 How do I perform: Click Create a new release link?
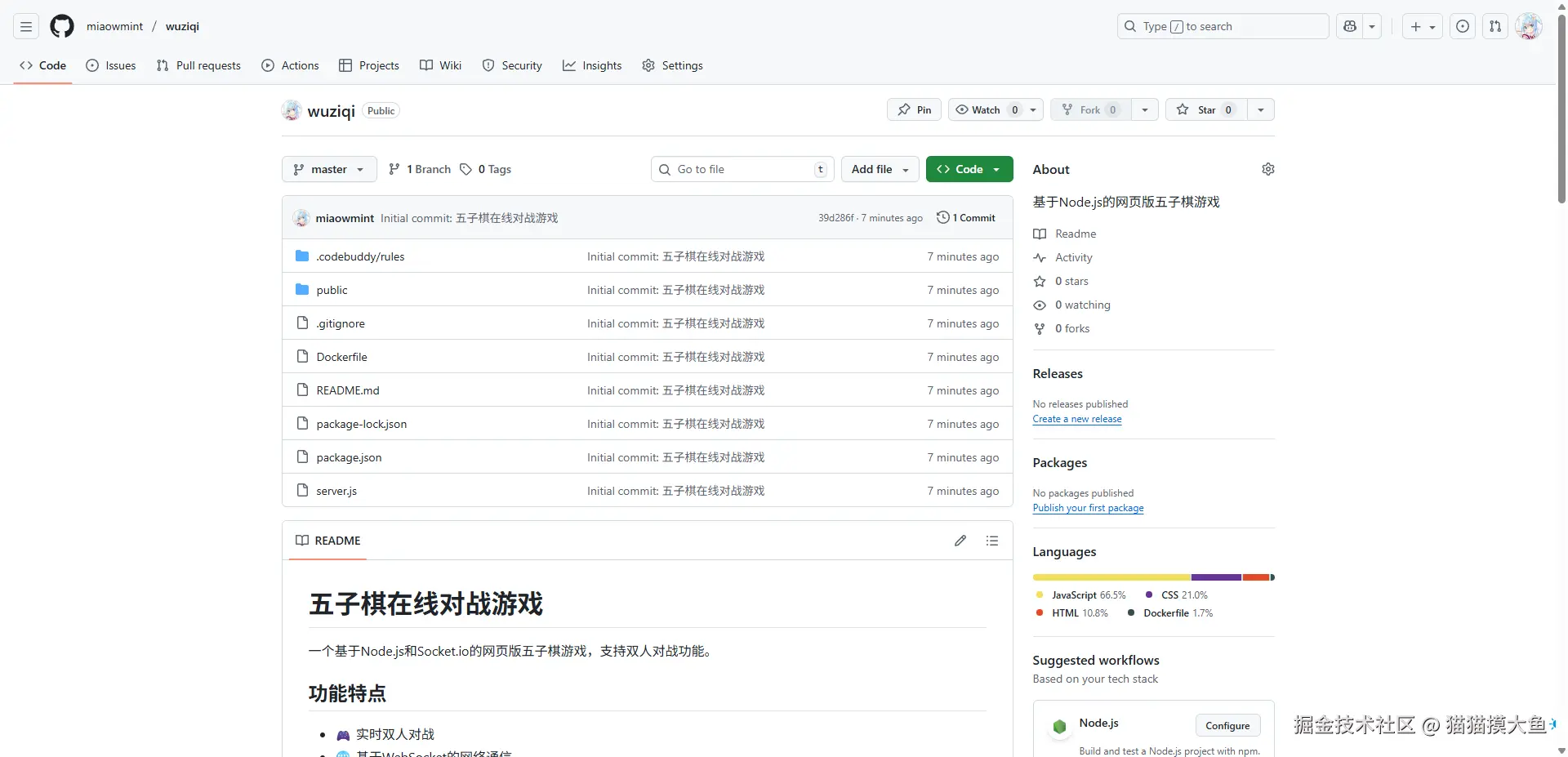point(1077,419)
